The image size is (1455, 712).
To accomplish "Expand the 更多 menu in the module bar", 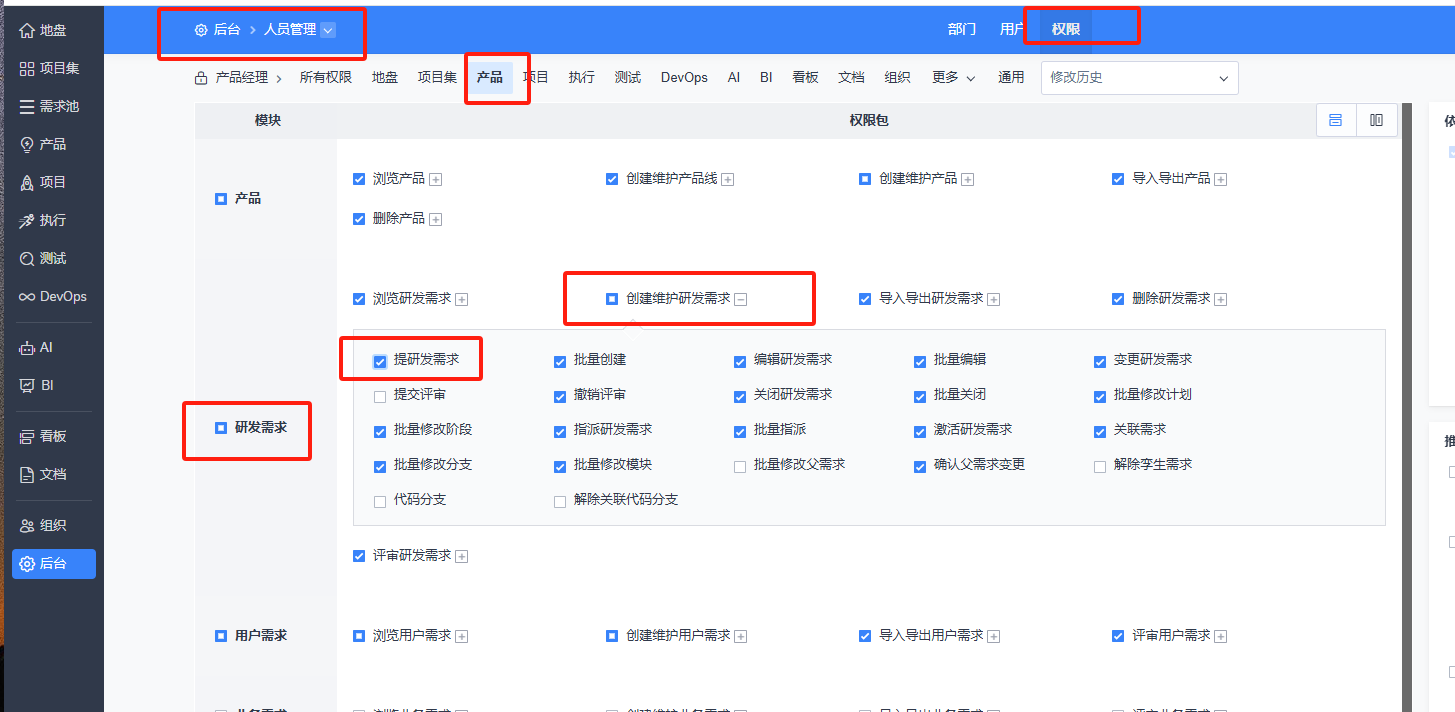I will point(953,77).
